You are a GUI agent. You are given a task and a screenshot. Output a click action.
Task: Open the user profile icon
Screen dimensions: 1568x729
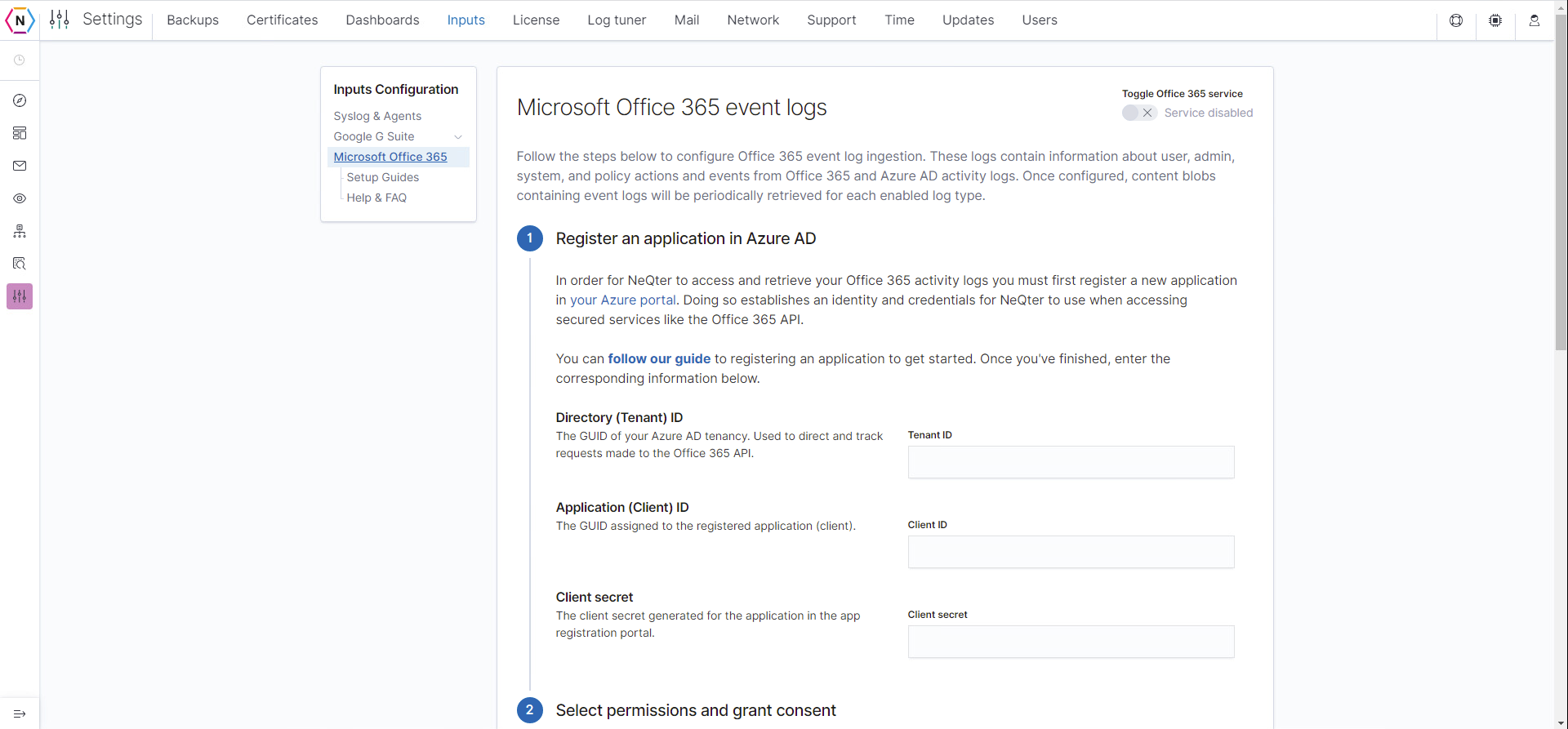pyautogui.click(x=1535, y=20)
